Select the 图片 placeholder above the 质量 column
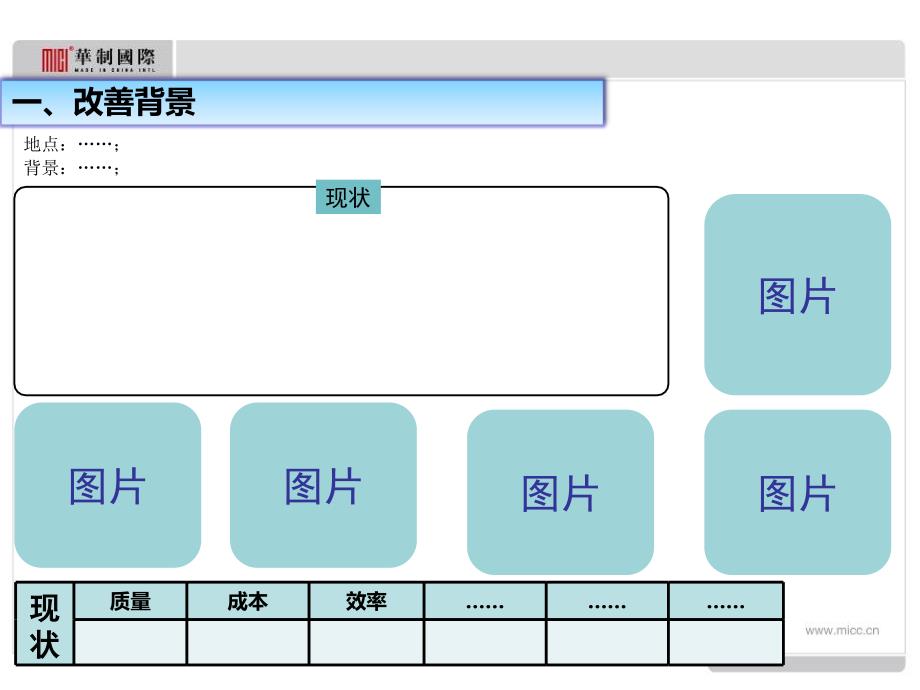The image size is (920, 690). [x=108, y=485]
